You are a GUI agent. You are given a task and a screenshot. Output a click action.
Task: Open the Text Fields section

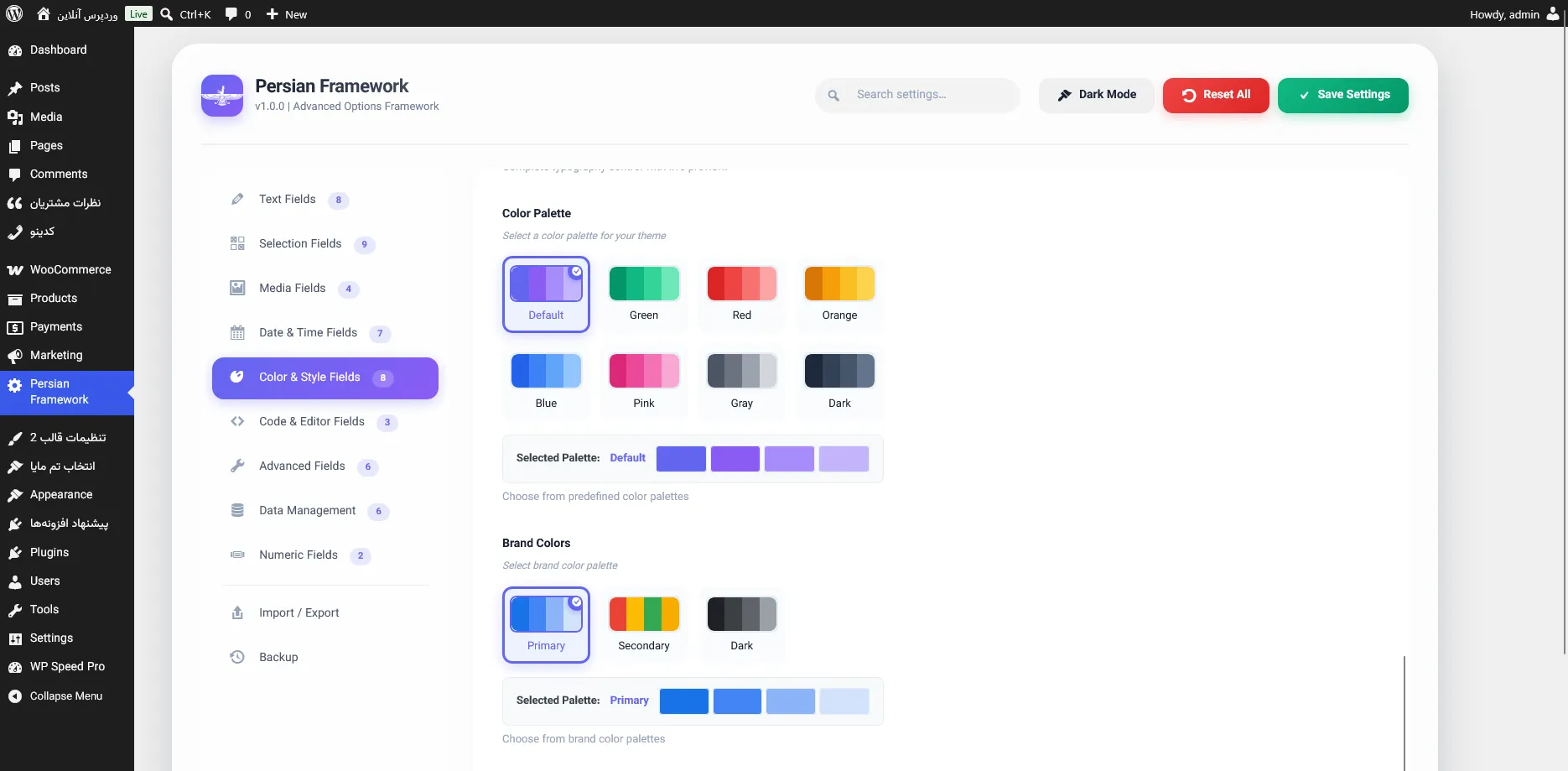coord(325,200)
